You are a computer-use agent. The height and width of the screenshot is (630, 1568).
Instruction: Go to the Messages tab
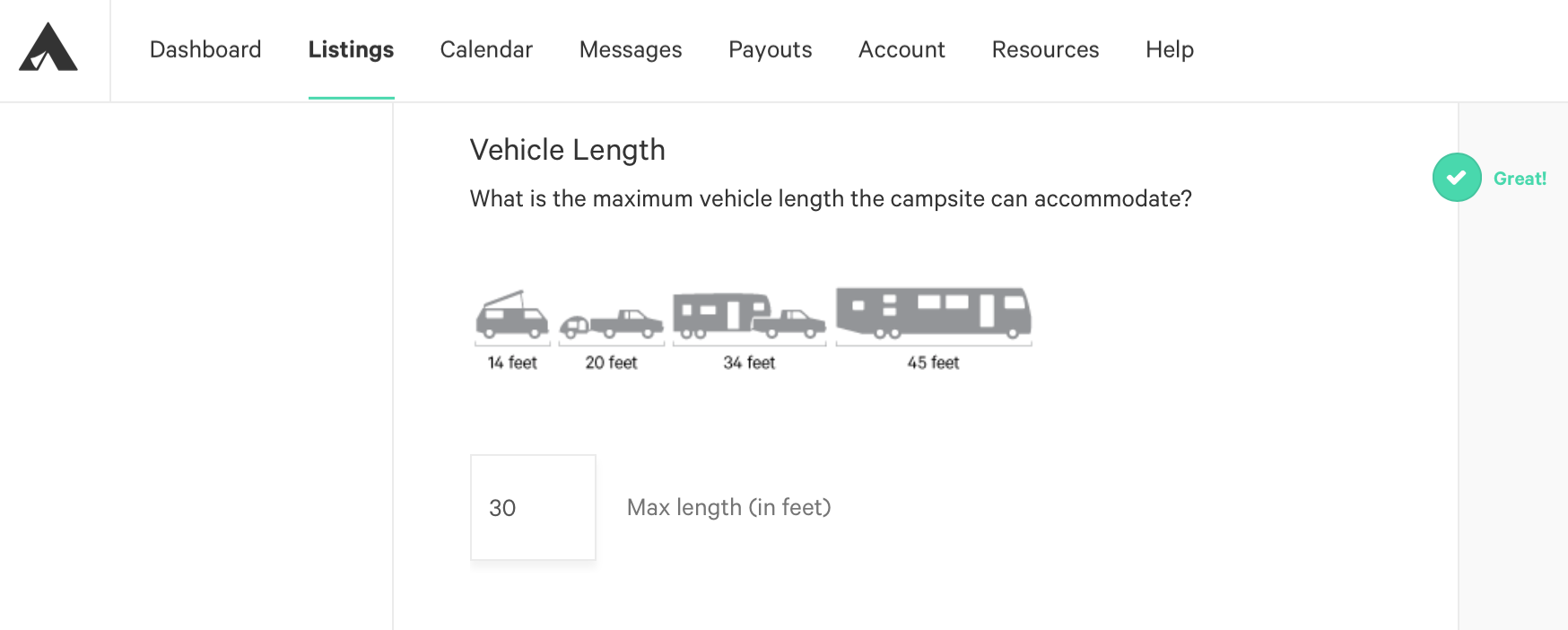click(631, 49)
